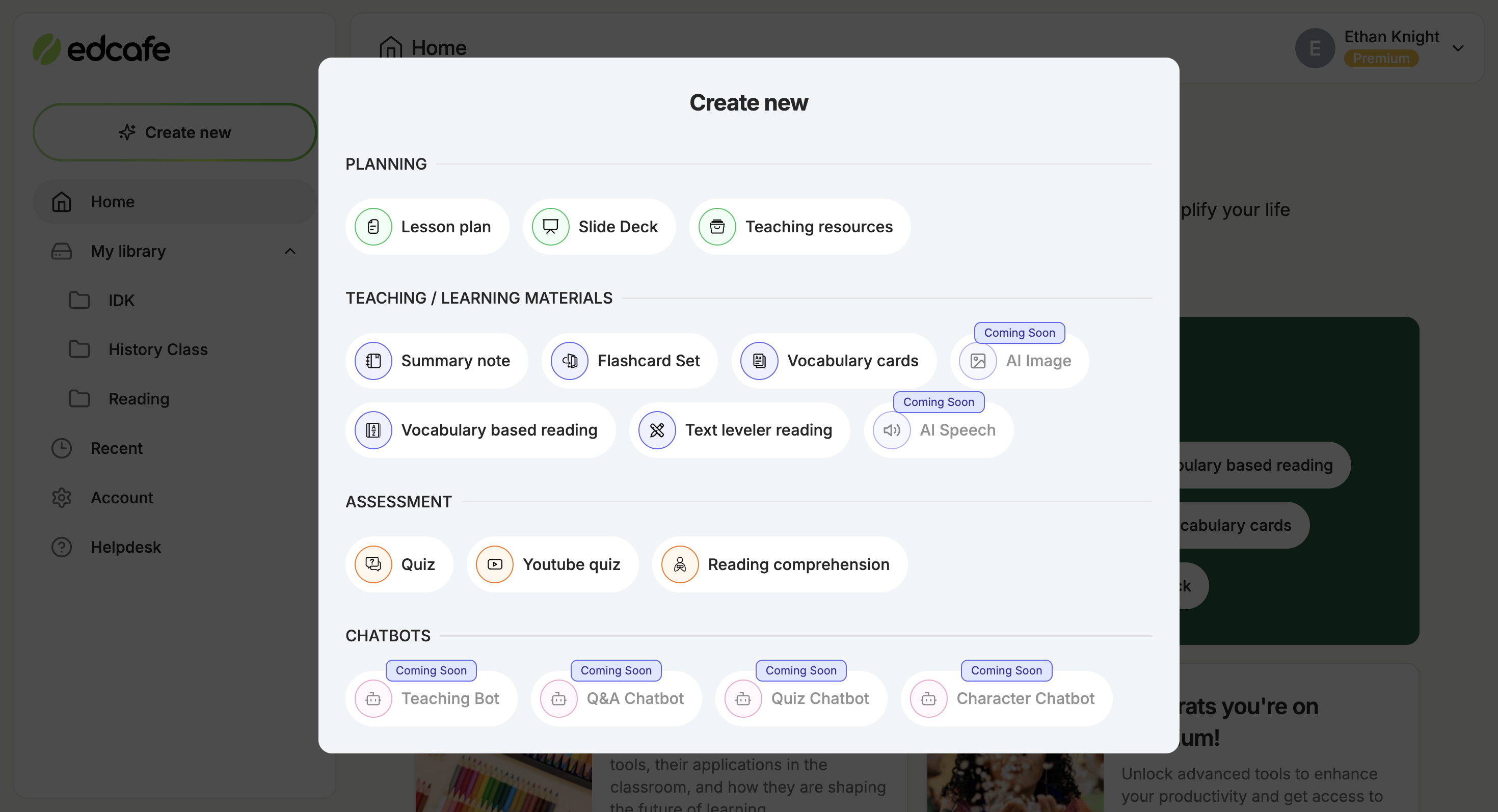
Task: Click the Recent clock icon
Action: [x=62, y=448]
